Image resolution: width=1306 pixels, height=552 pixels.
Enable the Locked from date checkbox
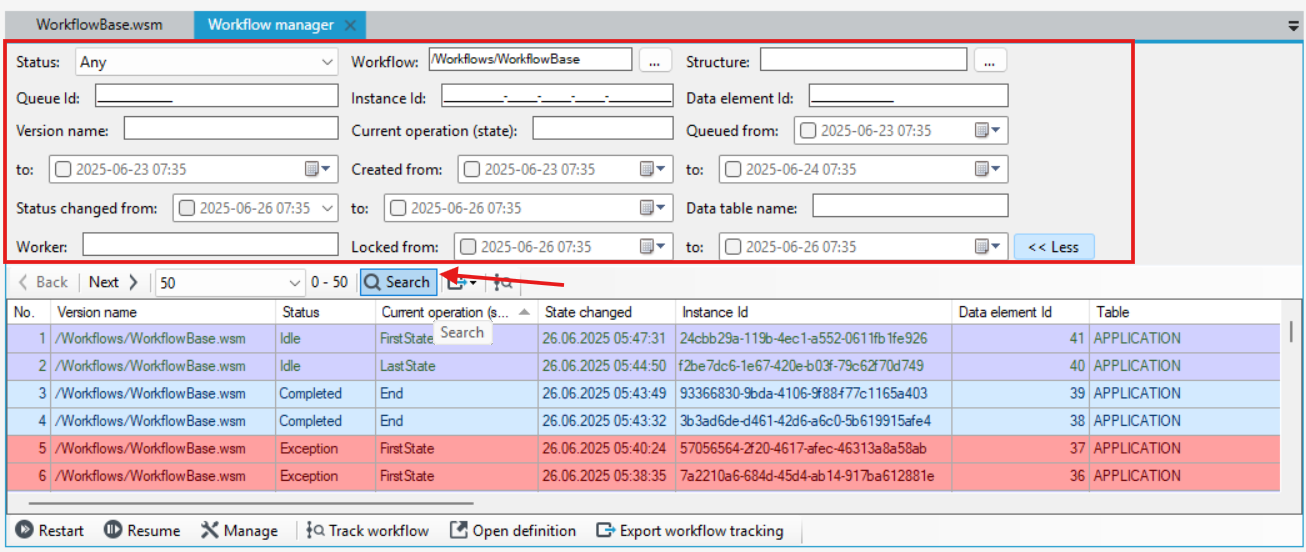coord(468,247)
